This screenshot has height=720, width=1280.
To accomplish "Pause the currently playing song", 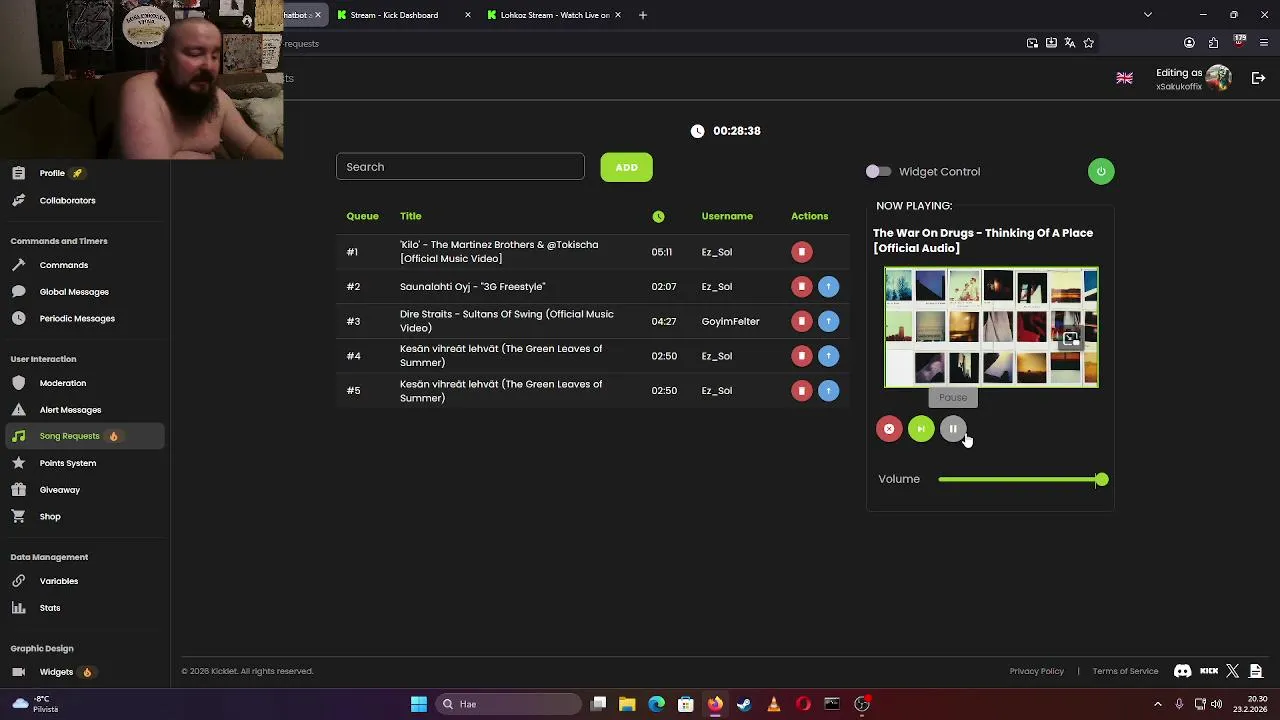I will point(953,429).
